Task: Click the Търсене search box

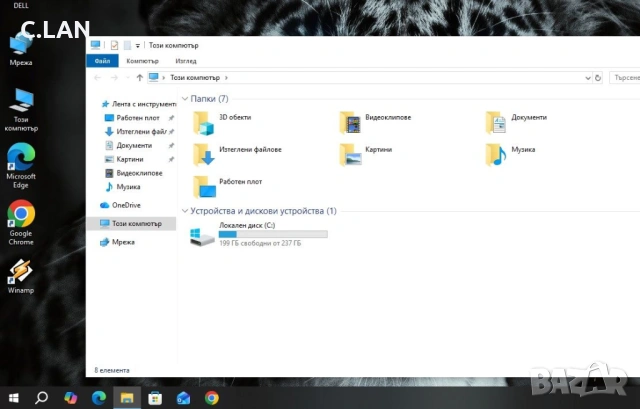Action: coord(624,78)
